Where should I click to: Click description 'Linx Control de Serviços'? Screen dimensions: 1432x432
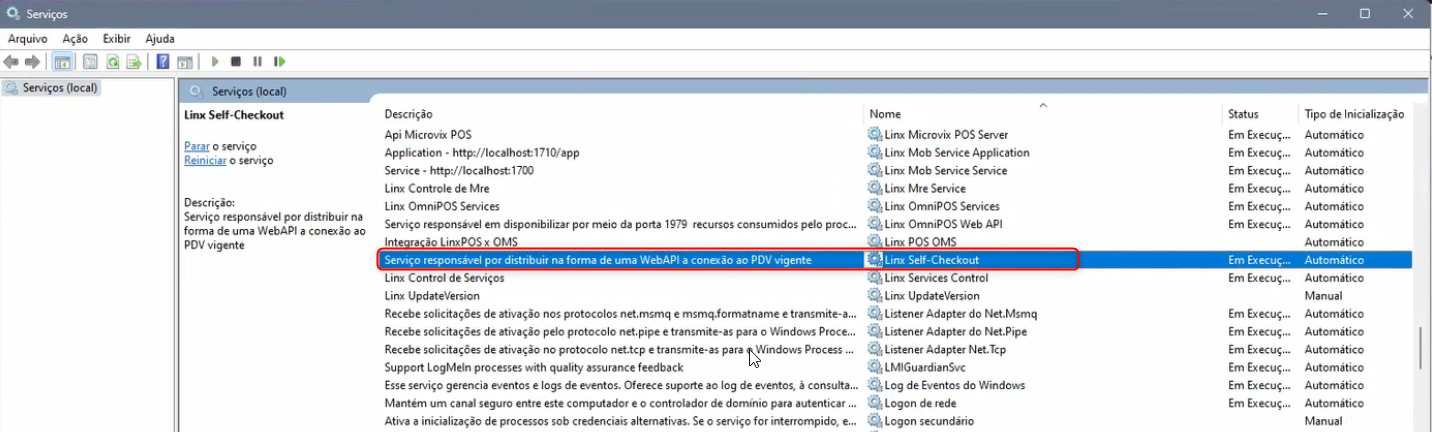coord(444,278)
